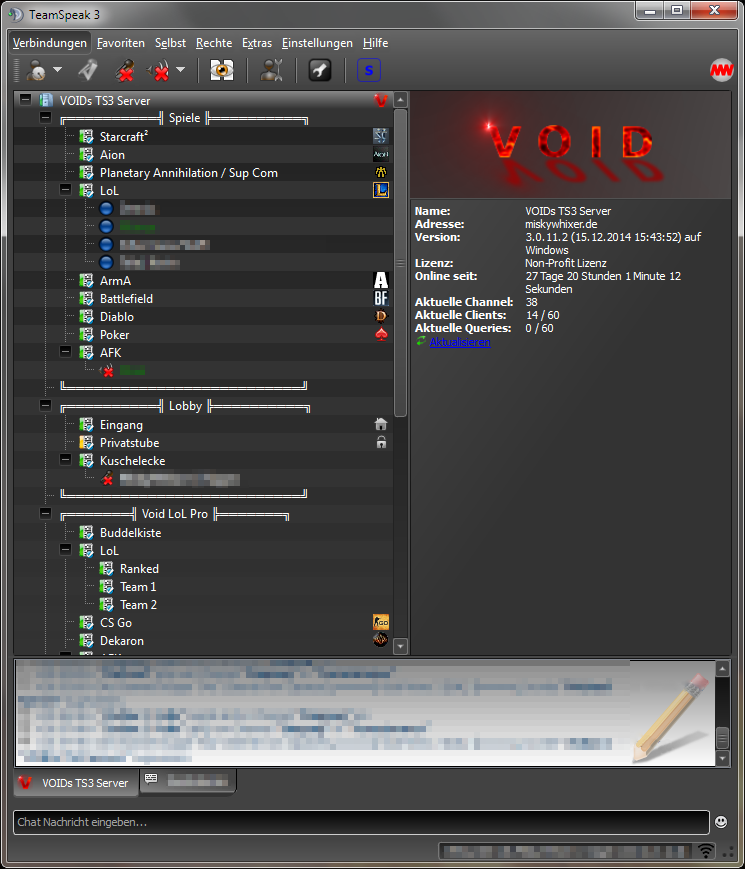Open the Hilfe menu
The height and width of the screenshot is (869, 745).
(x=375, y=43)
